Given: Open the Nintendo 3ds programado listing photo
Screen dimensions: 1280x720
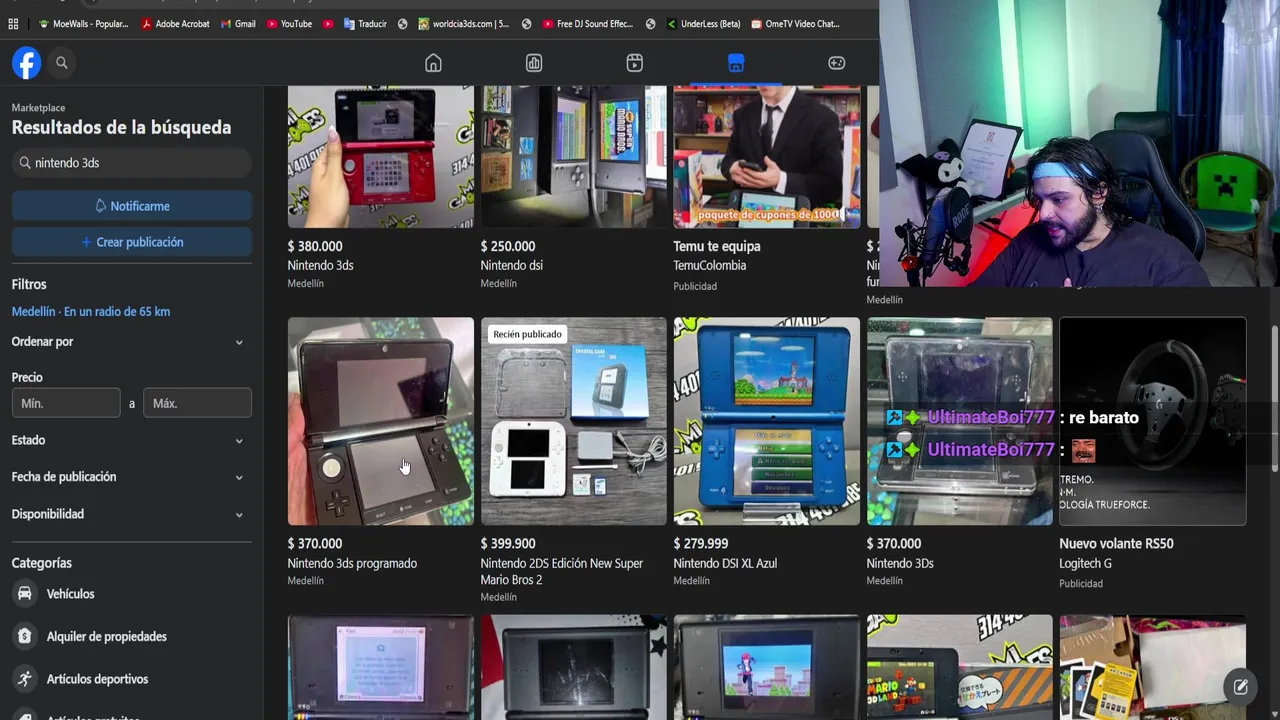Looking at the screenshot, I should 381,421.
